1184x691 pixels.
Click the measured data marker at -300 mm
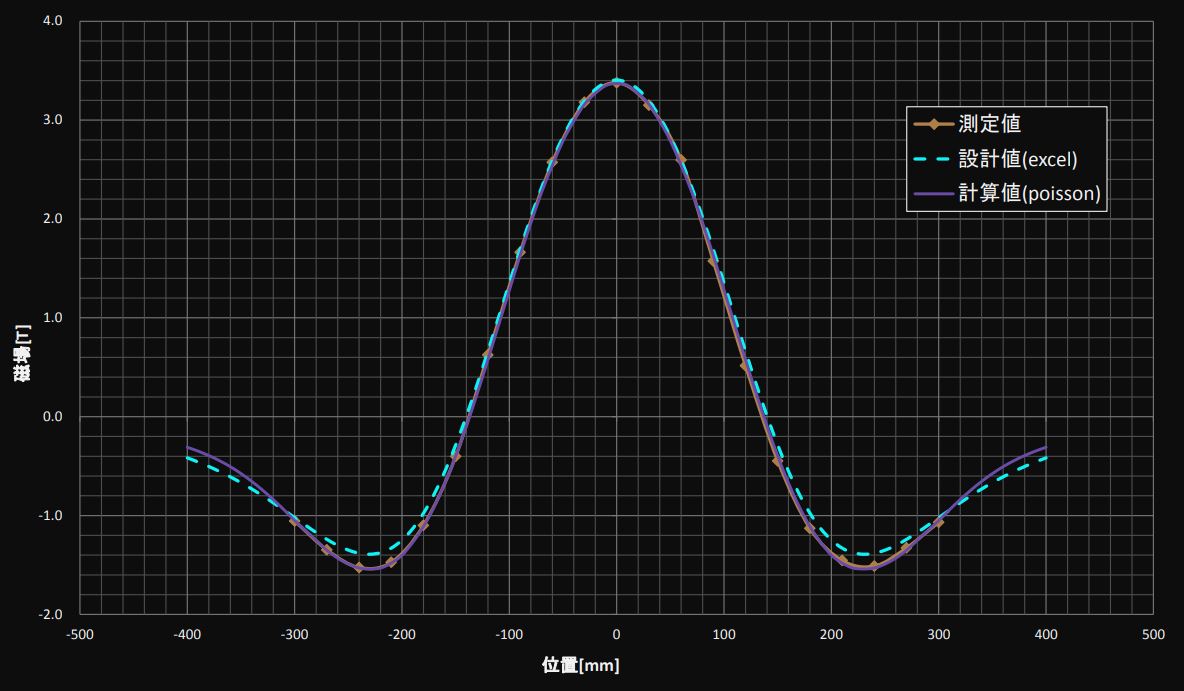point(295,520)
